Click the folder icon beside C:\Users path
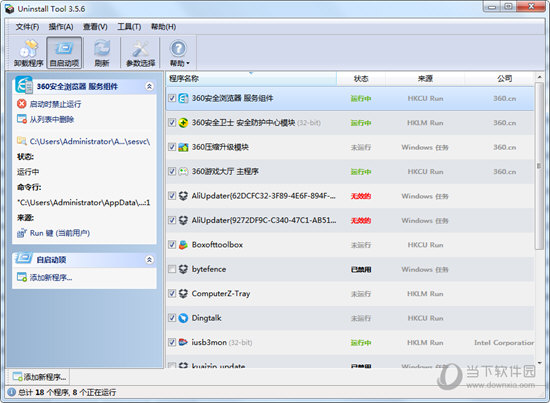This screenshot has width=550, height=403. 22,141
